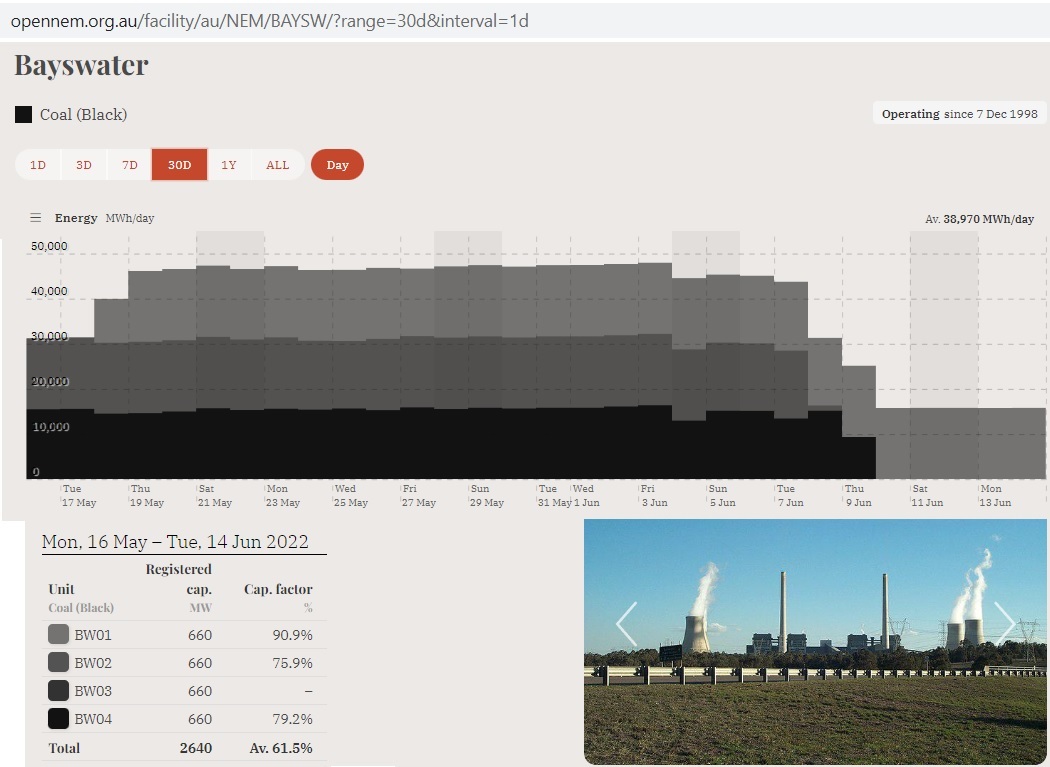1050x767 pixels.
Task: Click the Thu 9 Jun axis label
Action: (x=858, y=496)
